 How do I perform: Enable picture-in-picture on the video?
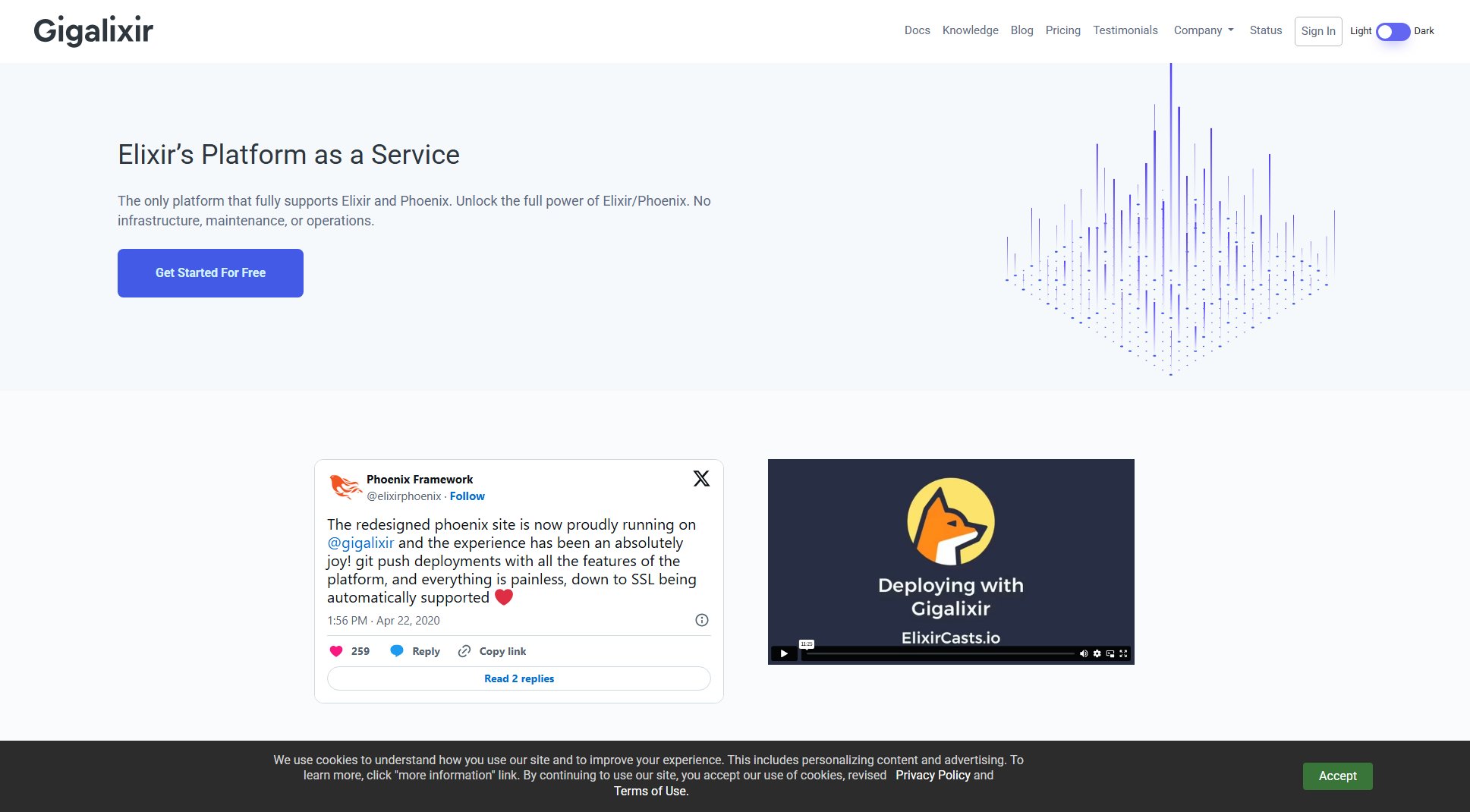pyautogui.click(x=1110, y=653)
